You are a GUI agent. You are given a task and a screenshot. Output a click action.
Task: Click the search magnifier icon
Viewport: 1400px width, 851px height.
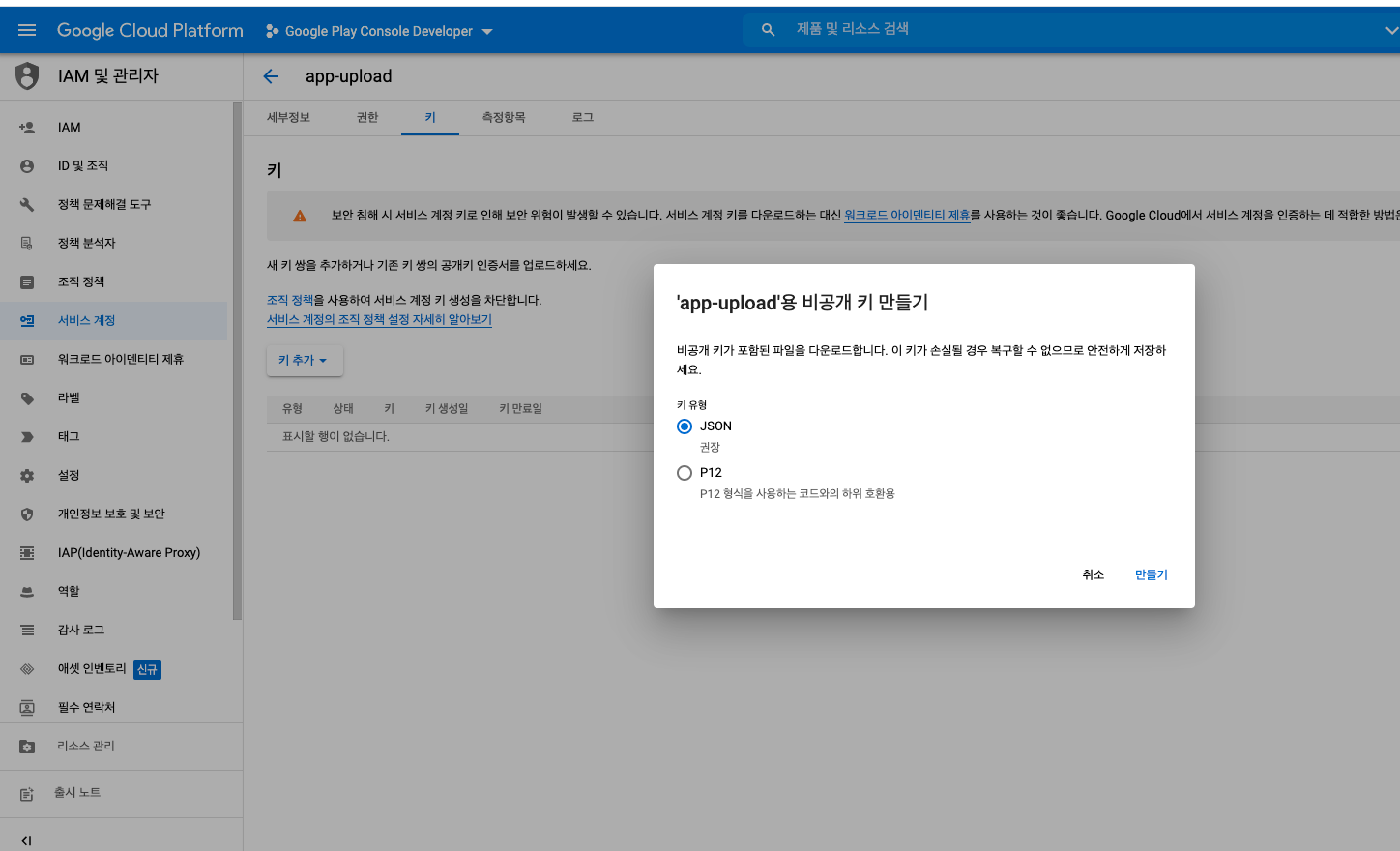coord(768,30)
